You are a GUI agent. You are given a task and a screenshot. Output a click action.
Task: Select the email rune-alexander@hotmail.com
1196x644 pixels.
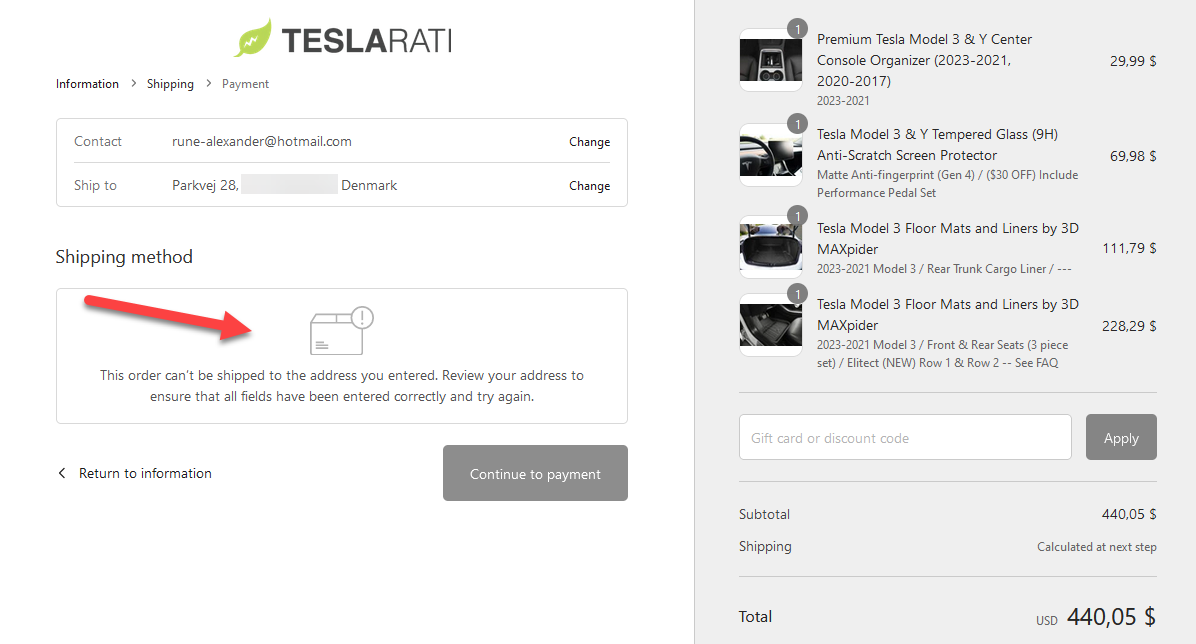coord(262,141)
